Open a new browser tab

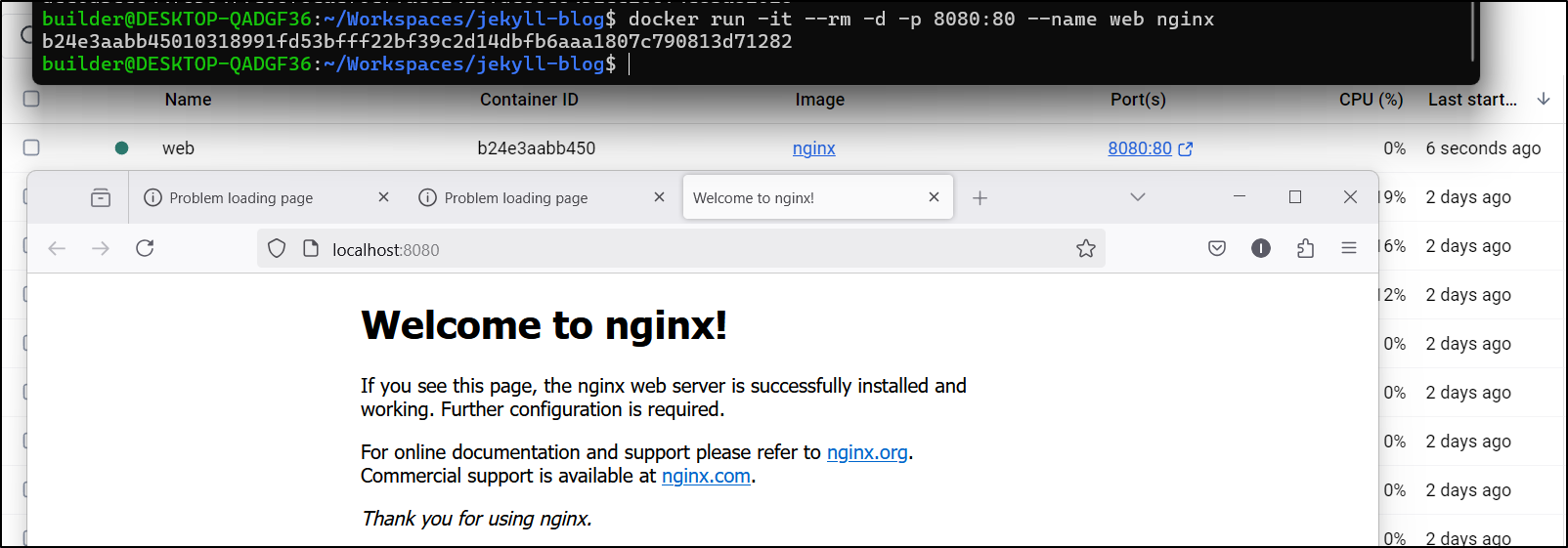tap(980, 198)
